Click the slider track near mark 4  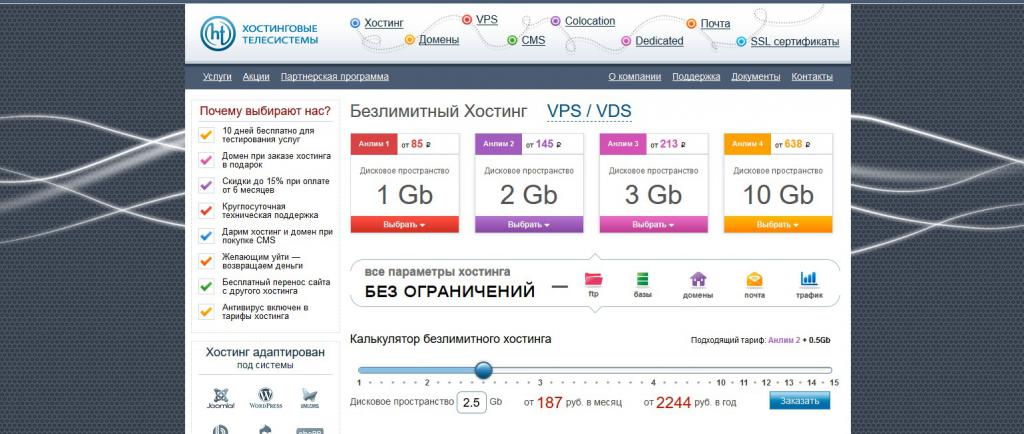(x=653, y=370)
